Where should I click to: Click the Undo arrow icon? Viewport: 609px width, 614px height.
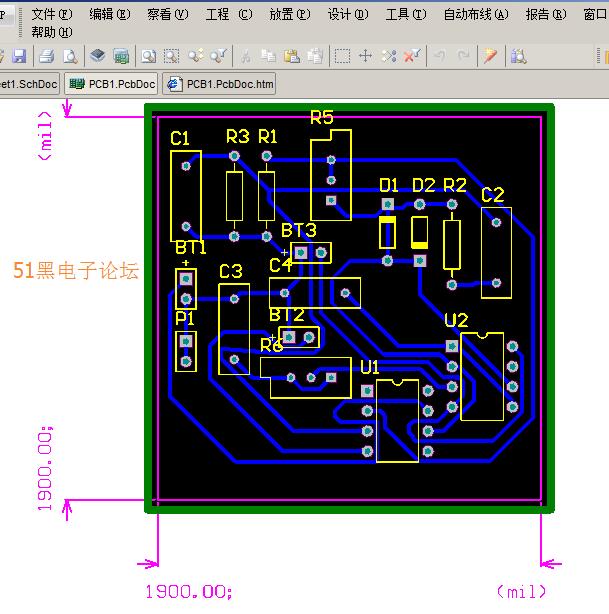440,56
